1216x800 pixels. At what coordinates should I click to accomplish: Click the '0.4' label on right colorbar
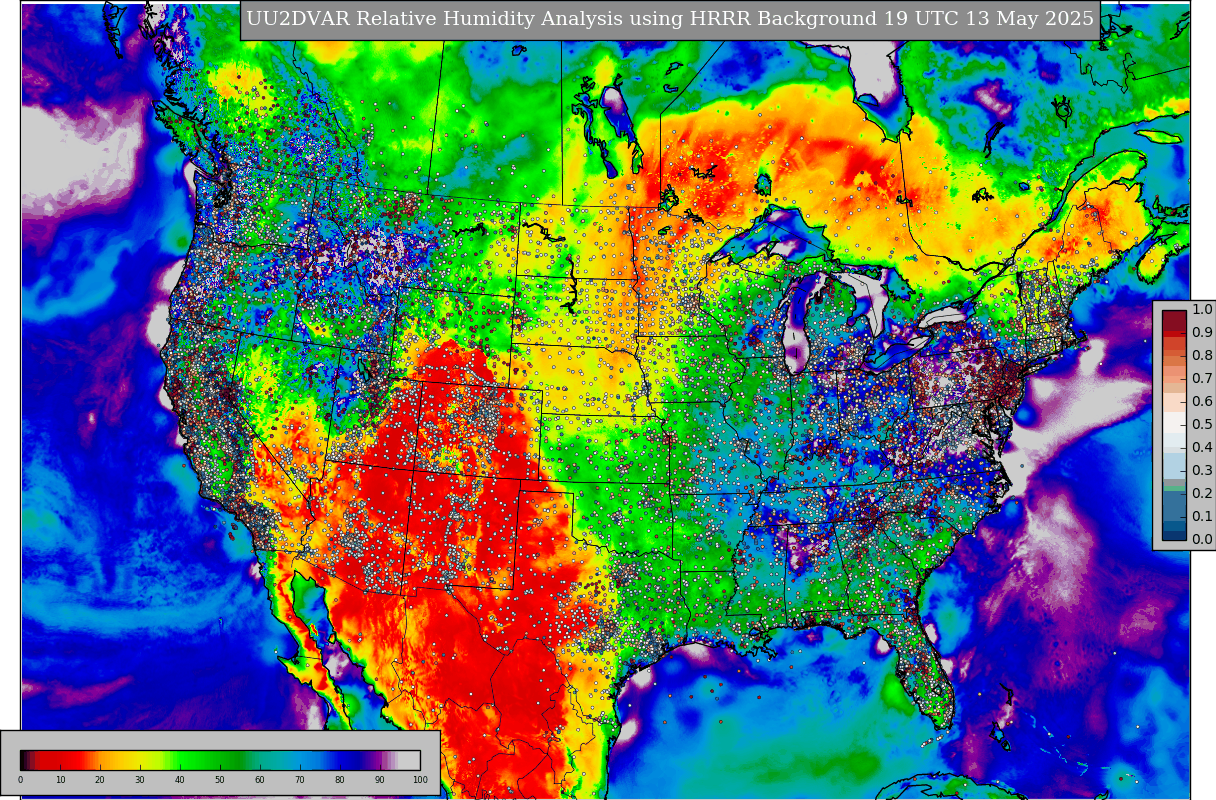(1202, 448)
